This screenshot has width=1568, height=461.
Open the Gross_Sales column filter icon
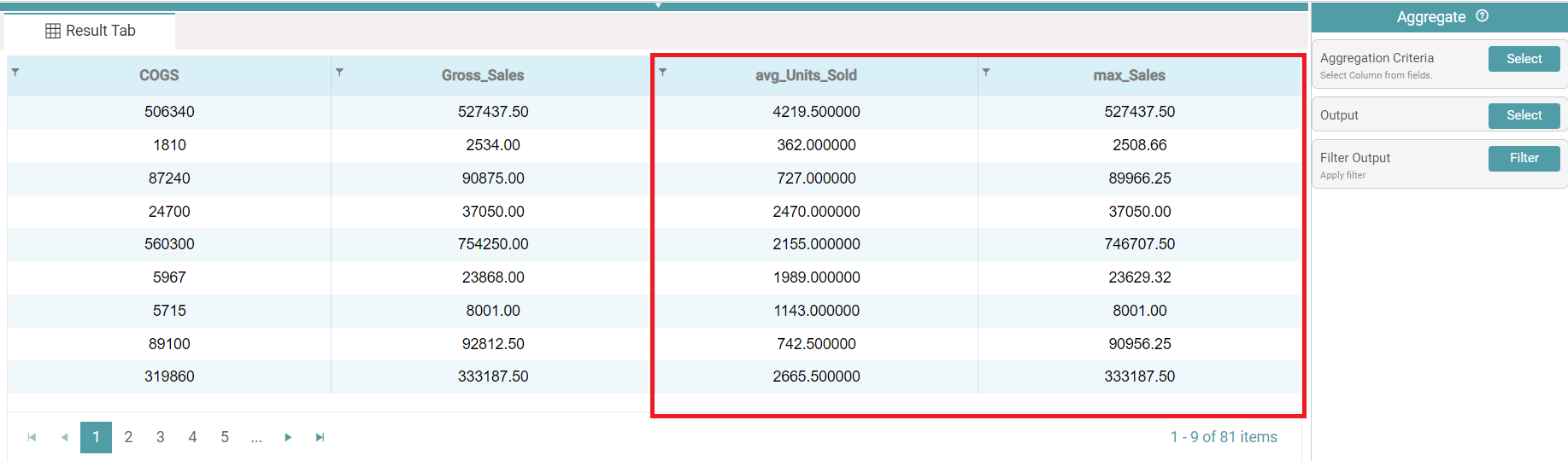pos(339,73)
